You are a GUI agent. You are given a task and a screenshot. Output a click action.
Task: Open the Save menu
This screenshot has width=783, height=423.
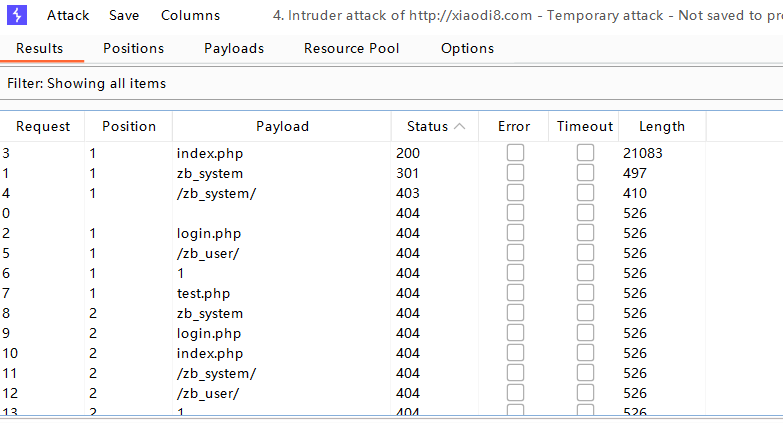124,15
